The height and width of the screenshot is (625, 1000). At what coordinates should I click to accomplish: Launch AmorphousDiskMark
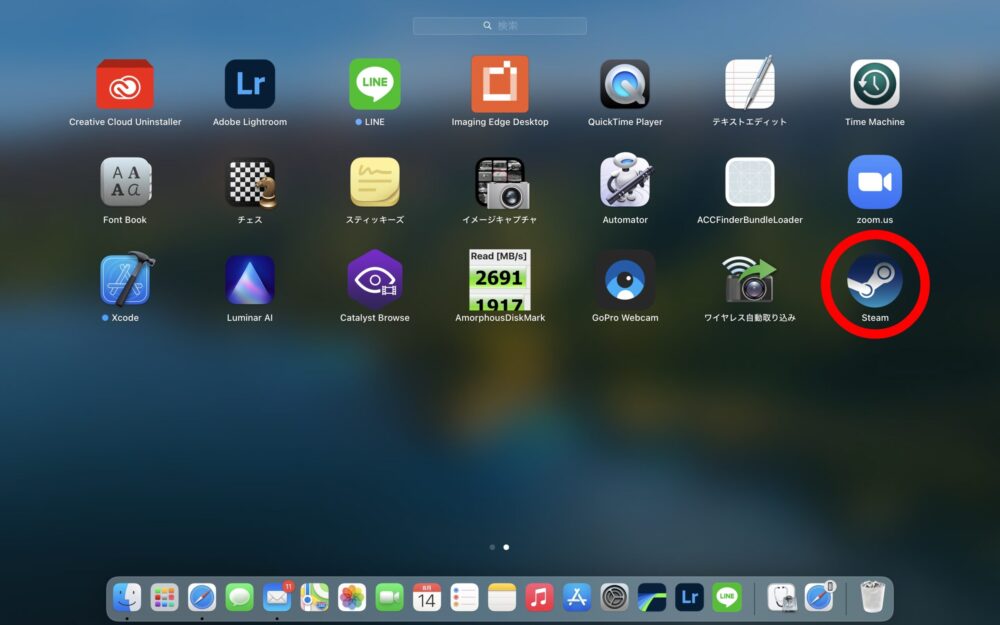(500, 280)
